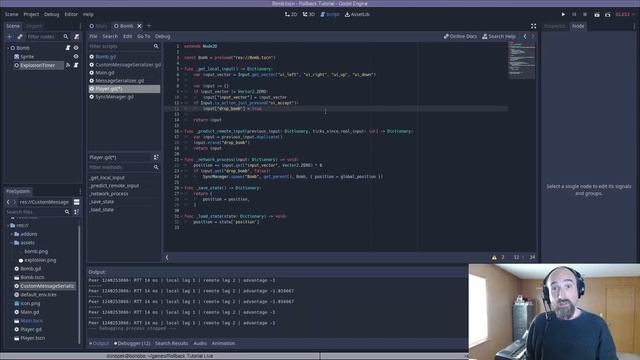Viewport: 640px width, 360px height.
Task: Fold the _get_local_input function
Action: click(x=182, y=69)
